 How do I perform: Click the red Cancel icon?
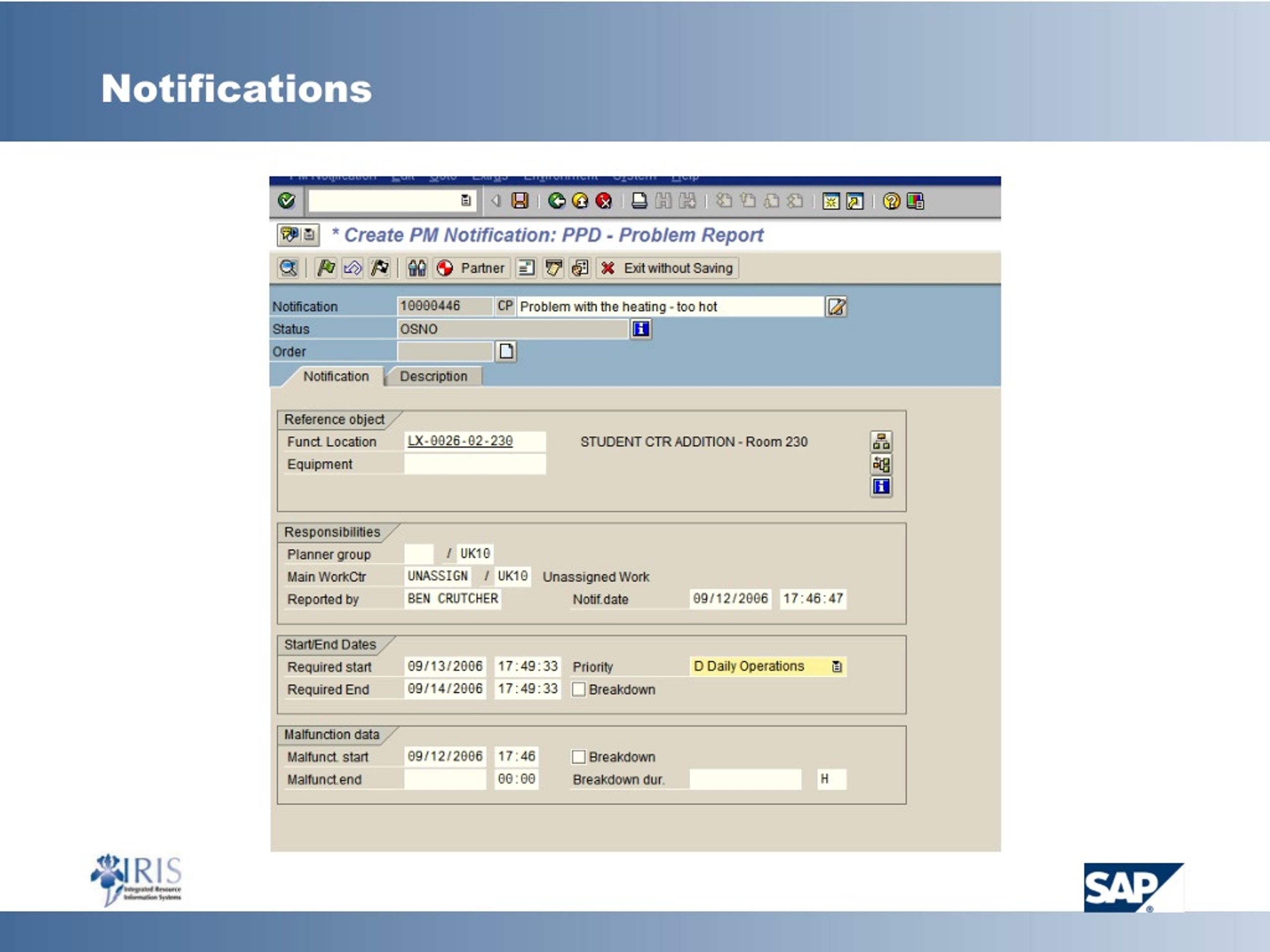coord(603,201)
